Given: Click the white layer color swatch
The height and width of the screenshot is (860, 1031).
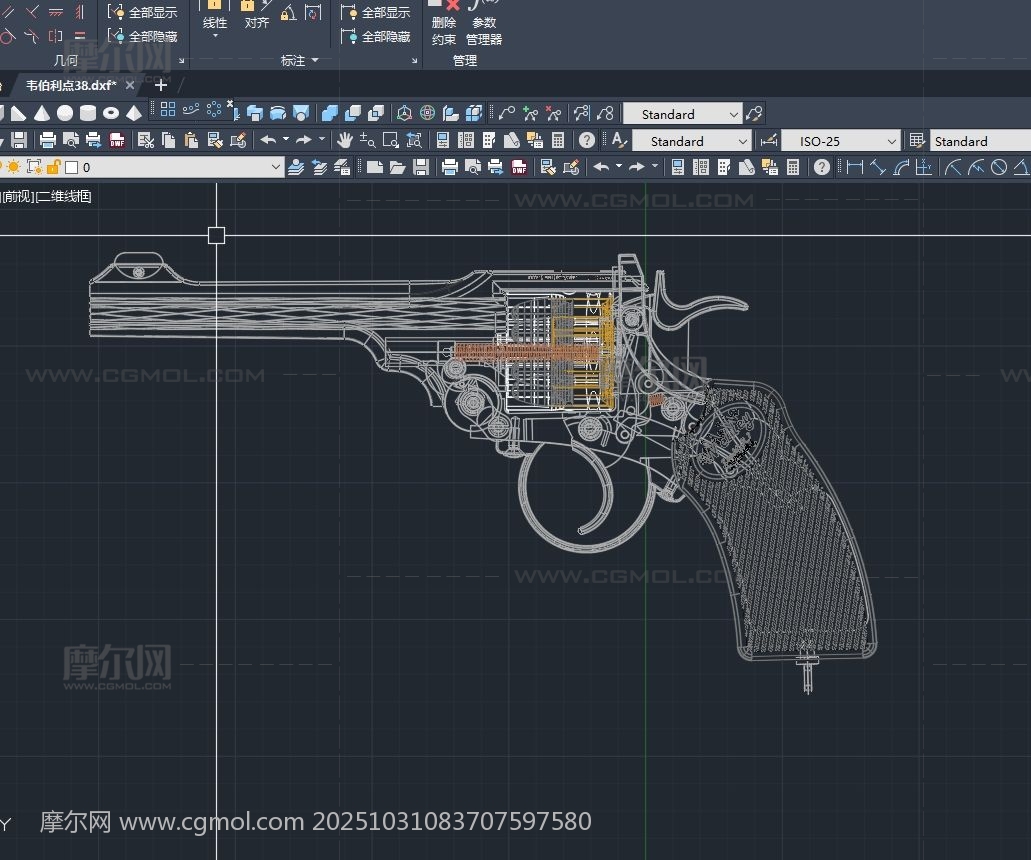Looking at the screenshot, I should click(x=72, y=167).
